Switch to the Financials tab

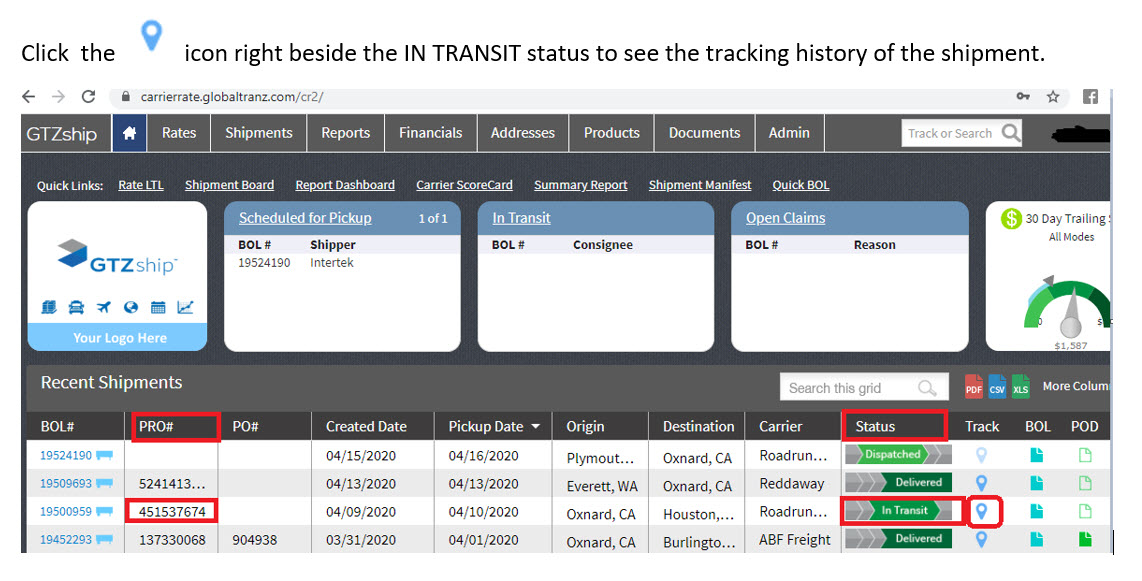pos(430,132)
